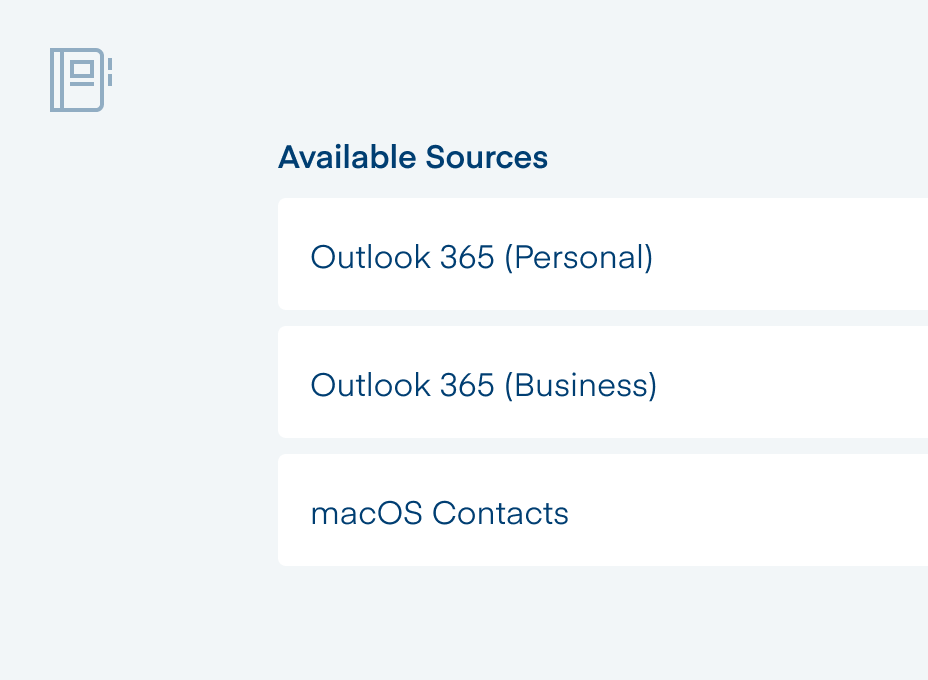The width and height of the screenshot is (928, 680).
Task: Choose Outlook 365 (Business) from the list
Action: coord(483,384)
